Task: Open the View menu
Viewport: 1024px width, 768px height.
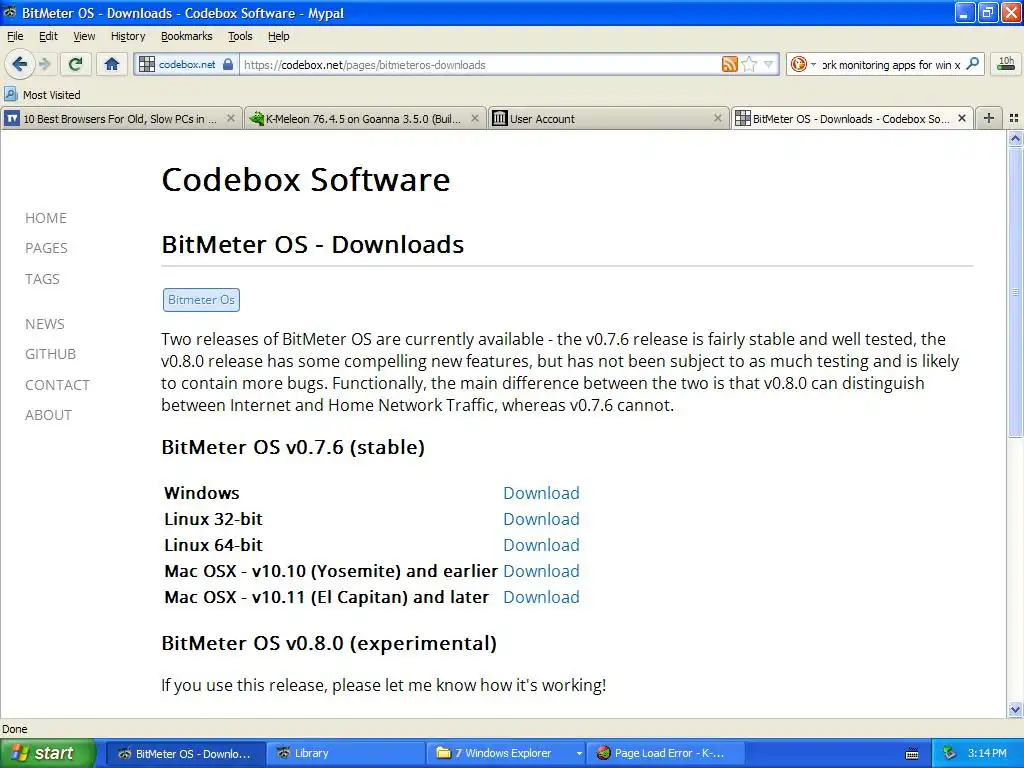Action: click(x=84, y=36)
